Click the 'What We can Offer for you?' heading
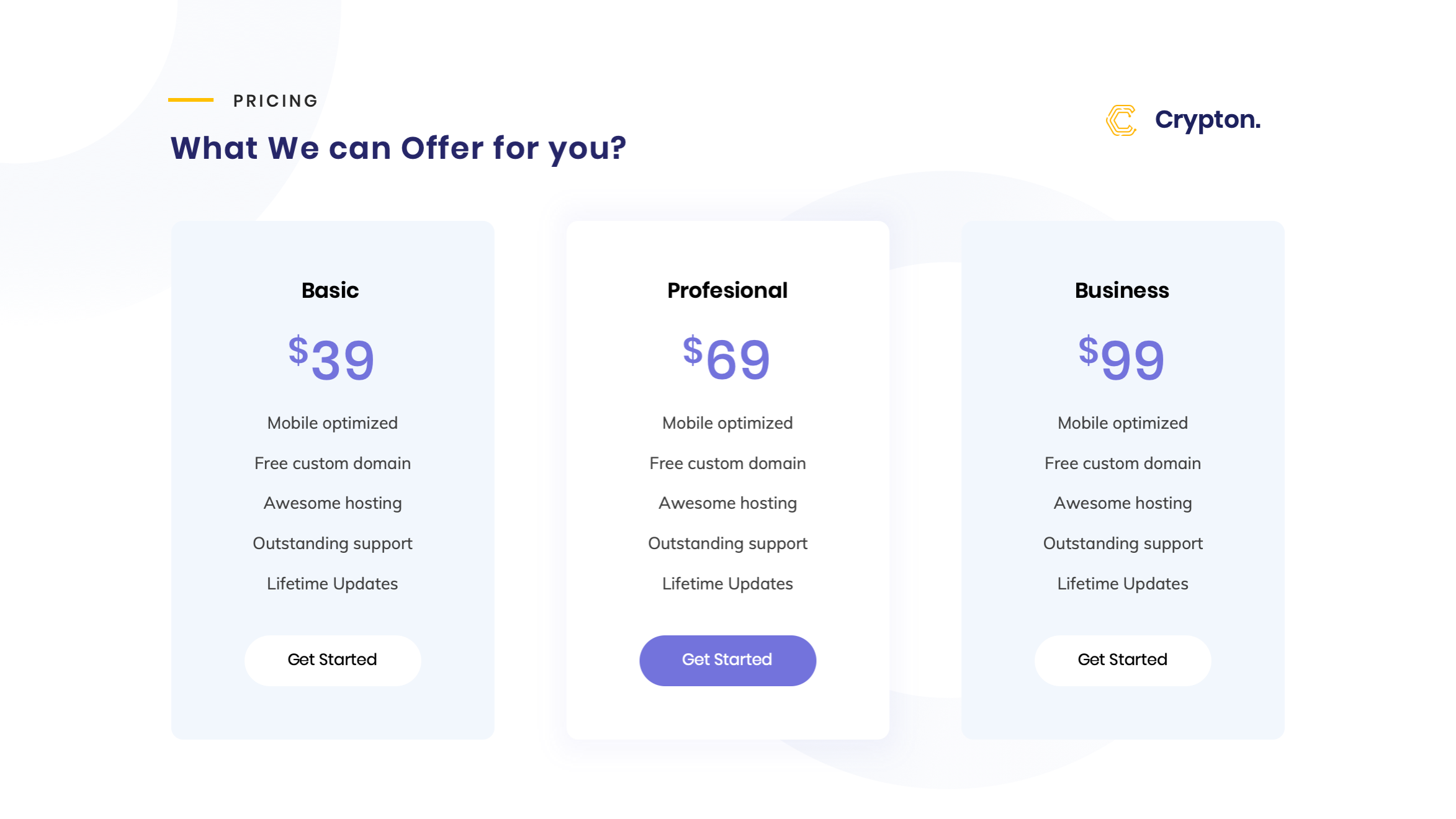 coord(398,148)
